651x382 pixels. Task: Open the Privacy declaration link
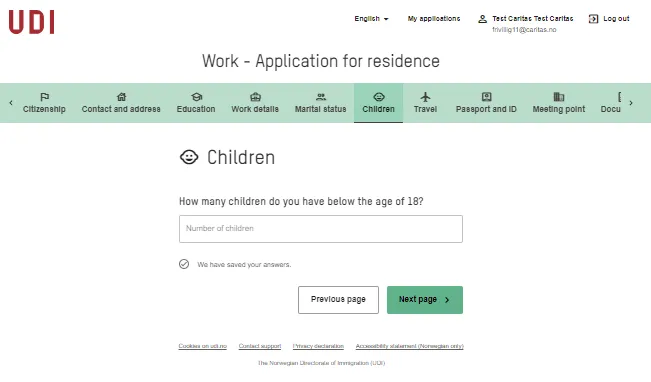click(318, 346)
